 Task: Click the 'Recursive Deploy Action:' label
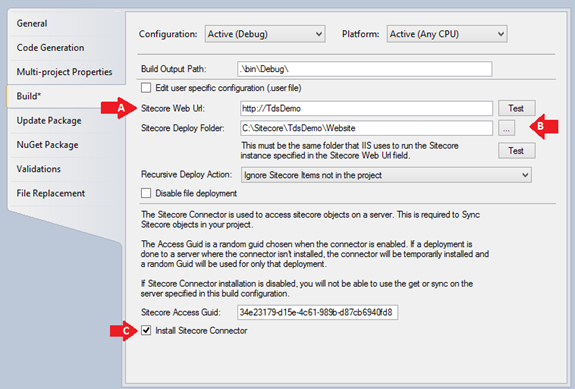click(x=186, y=175)
